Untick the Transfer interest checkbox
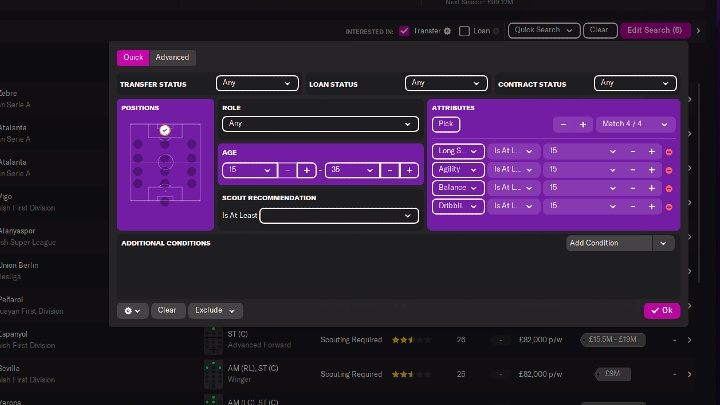Viewport: 720px width, 405px height. (x=404, y=31)
